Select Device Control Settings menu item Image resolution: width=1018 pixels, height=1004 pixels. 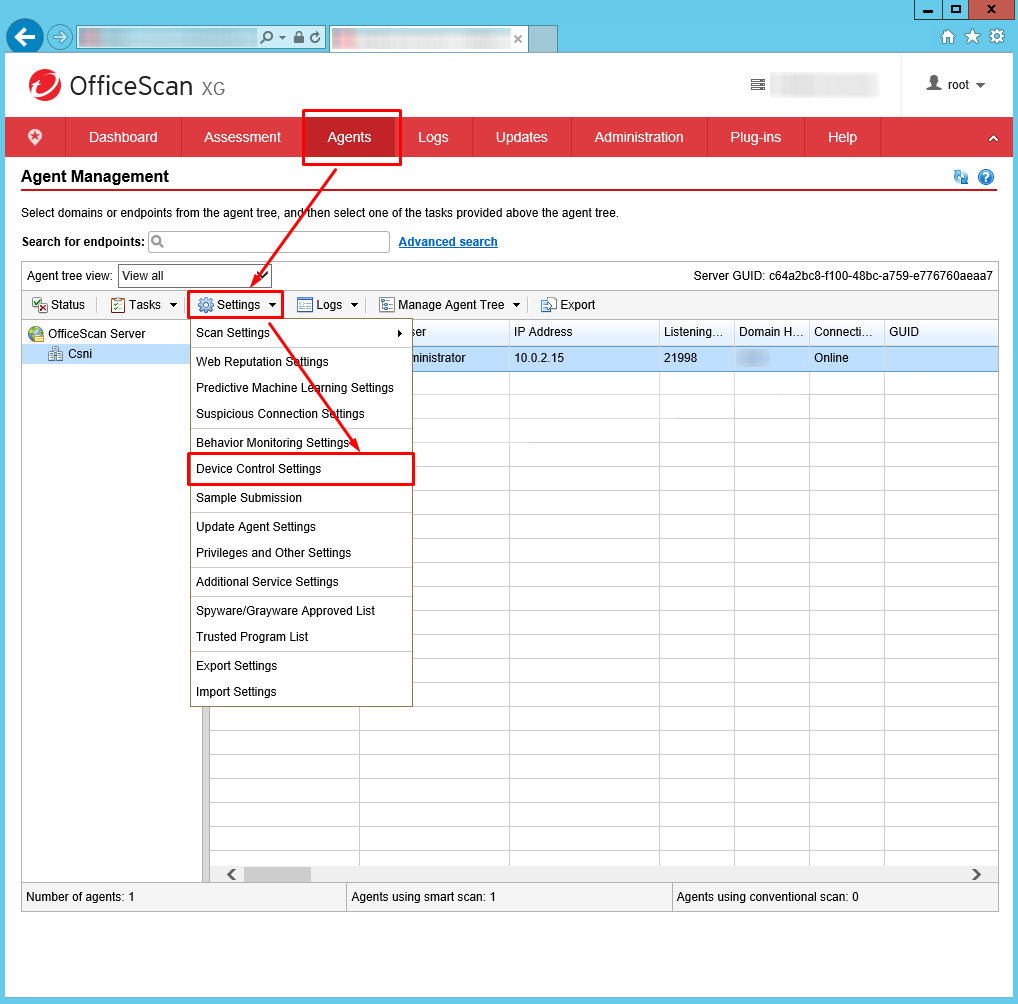click(259, 469)
